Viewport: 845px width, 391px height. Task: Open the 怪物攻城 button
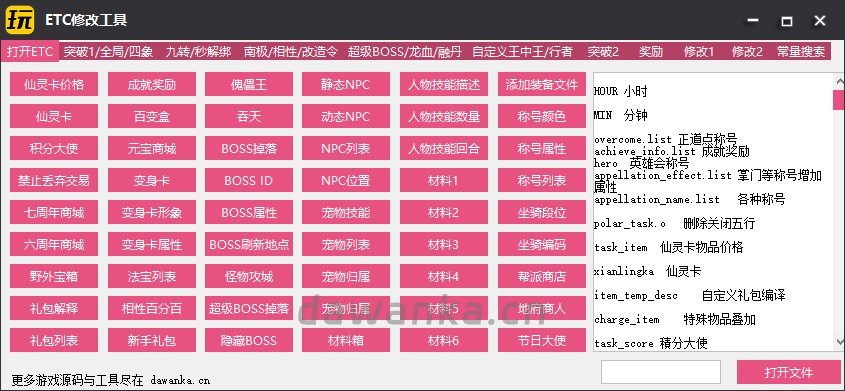pos(249,276)
